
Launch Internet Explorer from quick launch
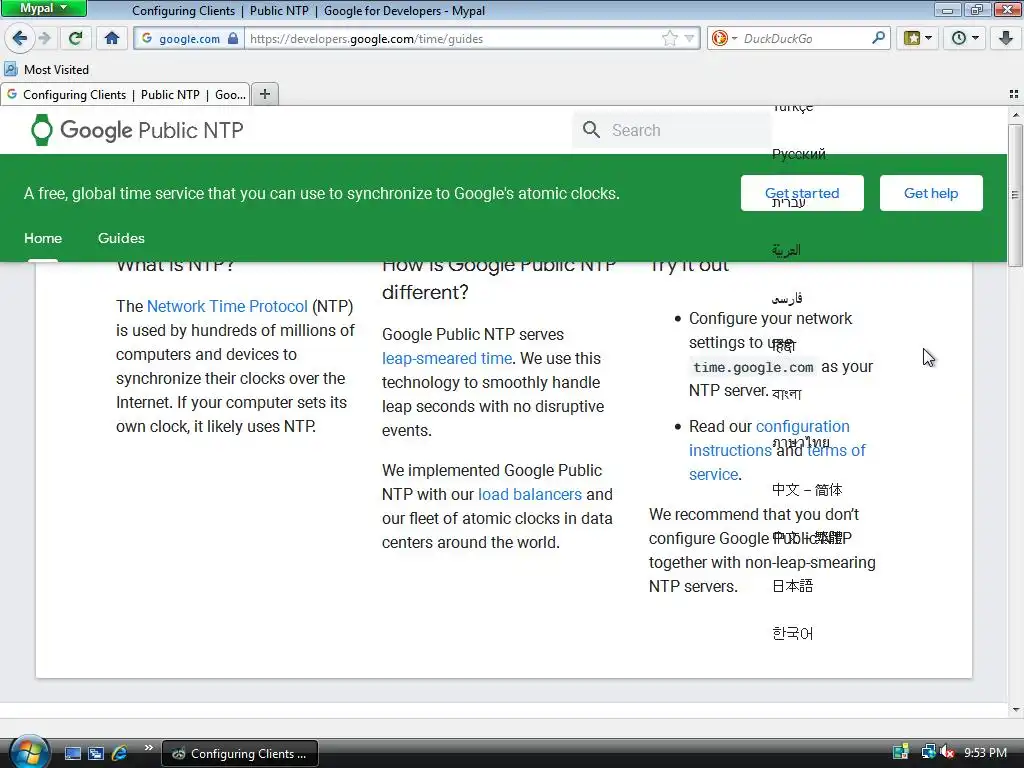[x=120, y=754]
